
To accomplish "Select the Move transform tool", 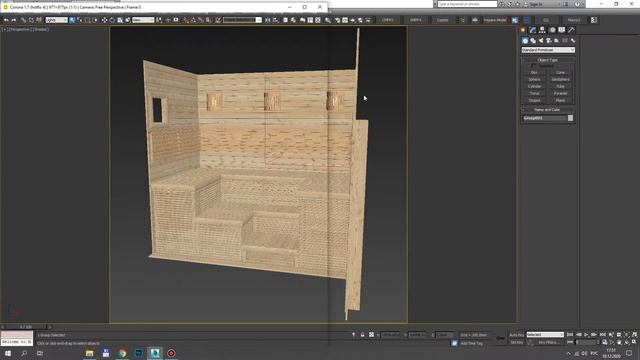I will 104,20.
